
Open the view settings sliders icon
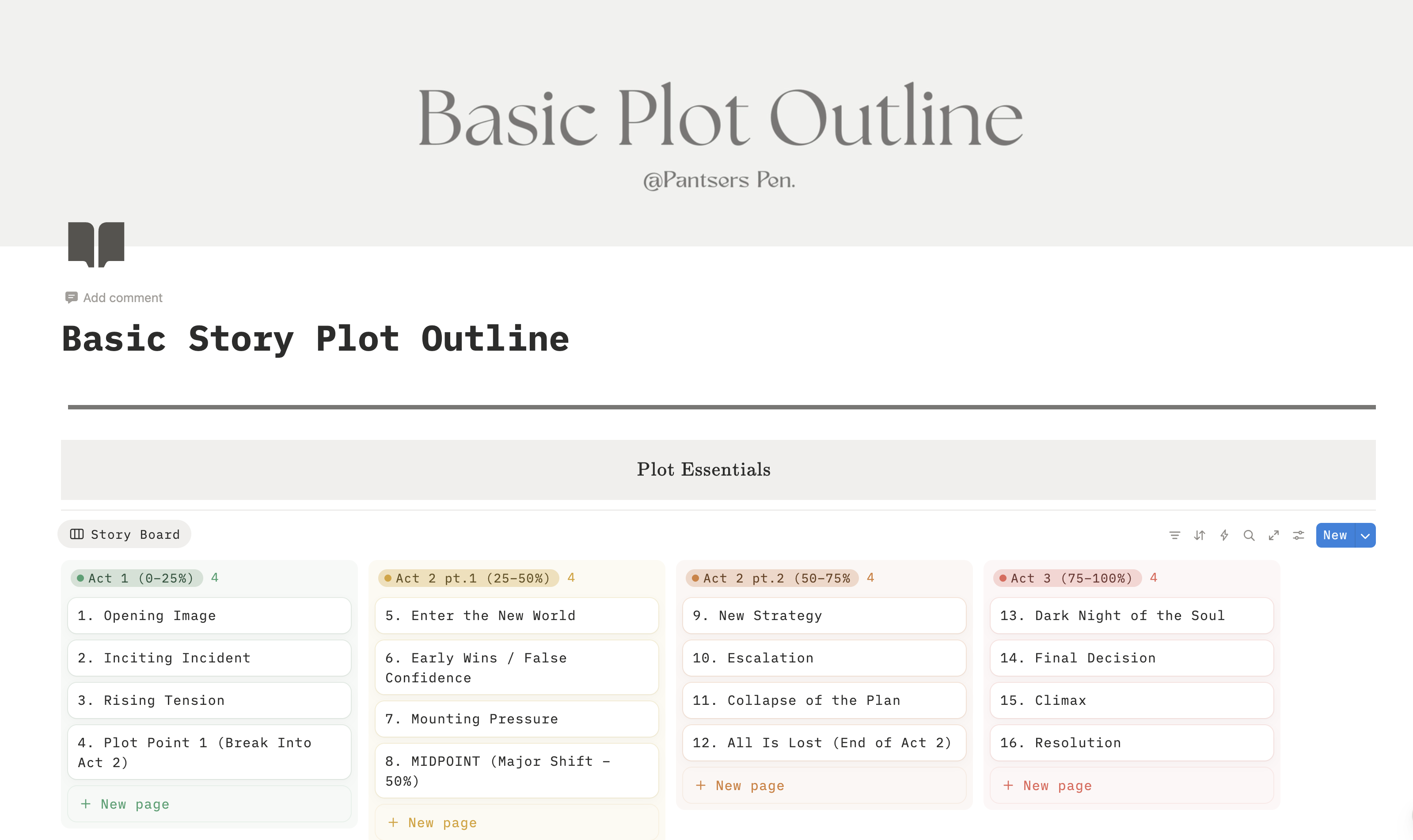(1299, 535)
